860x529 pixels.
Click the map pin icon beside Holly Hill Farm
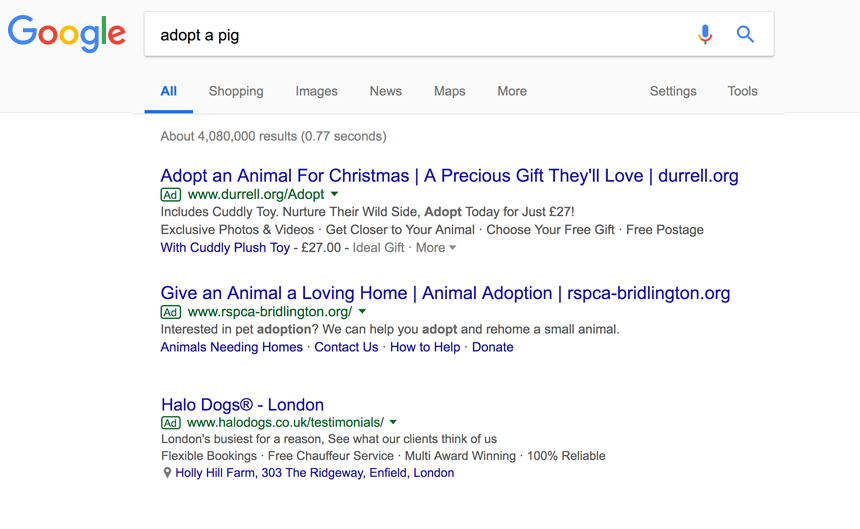pyautogui.click(x=167, y=473)
